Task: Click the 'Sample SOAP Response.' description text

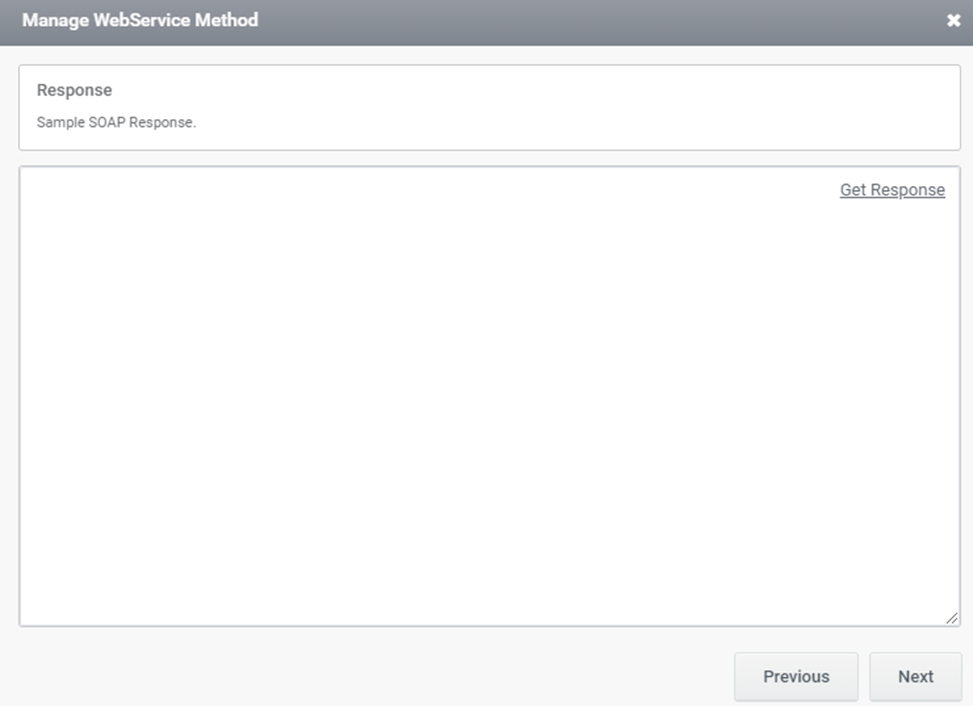Action: coord(116,122)
